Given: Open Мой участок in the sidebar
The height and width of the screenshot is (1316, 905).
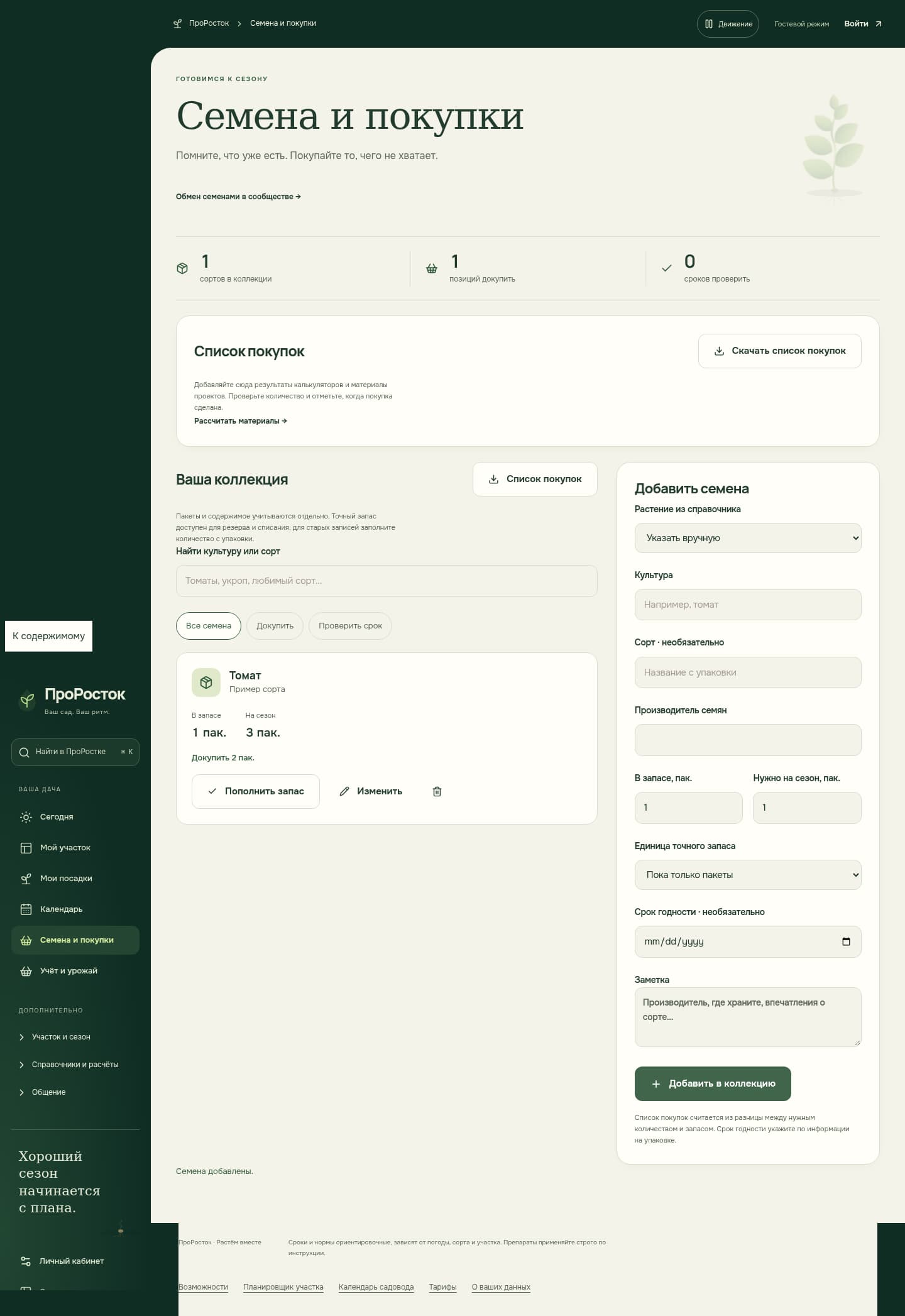Looking at the screenshot, I should click(75, 848).
